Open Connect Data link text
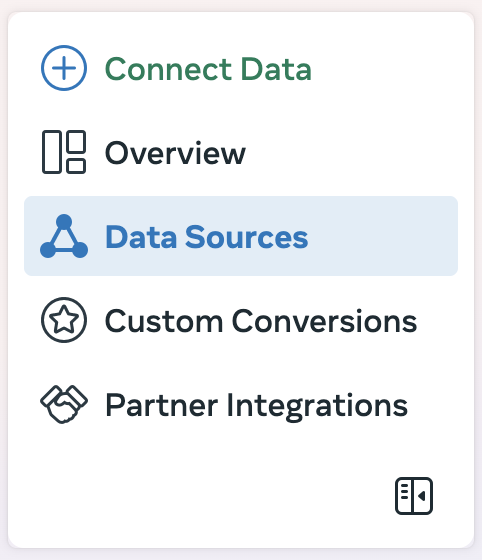This screenshot has width=482, height=560. pos(208,69)
